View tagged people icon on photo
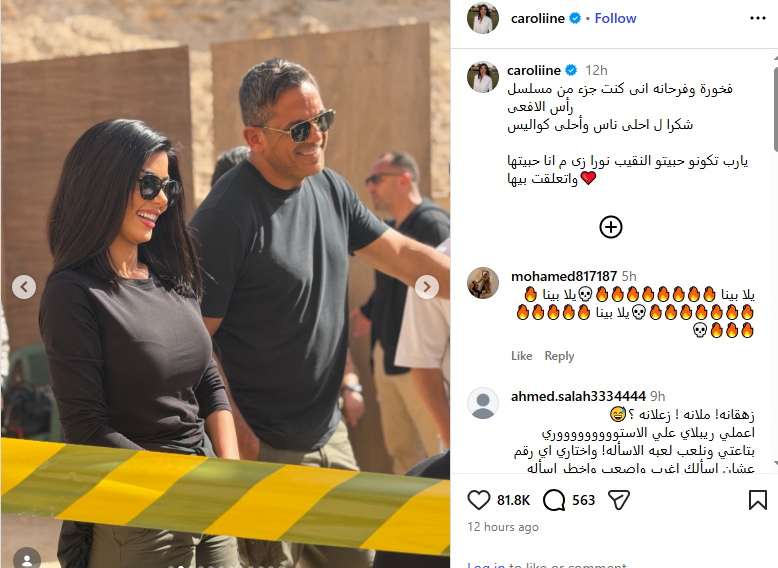The width and height of the screenshot is (778, 568). 27,559
